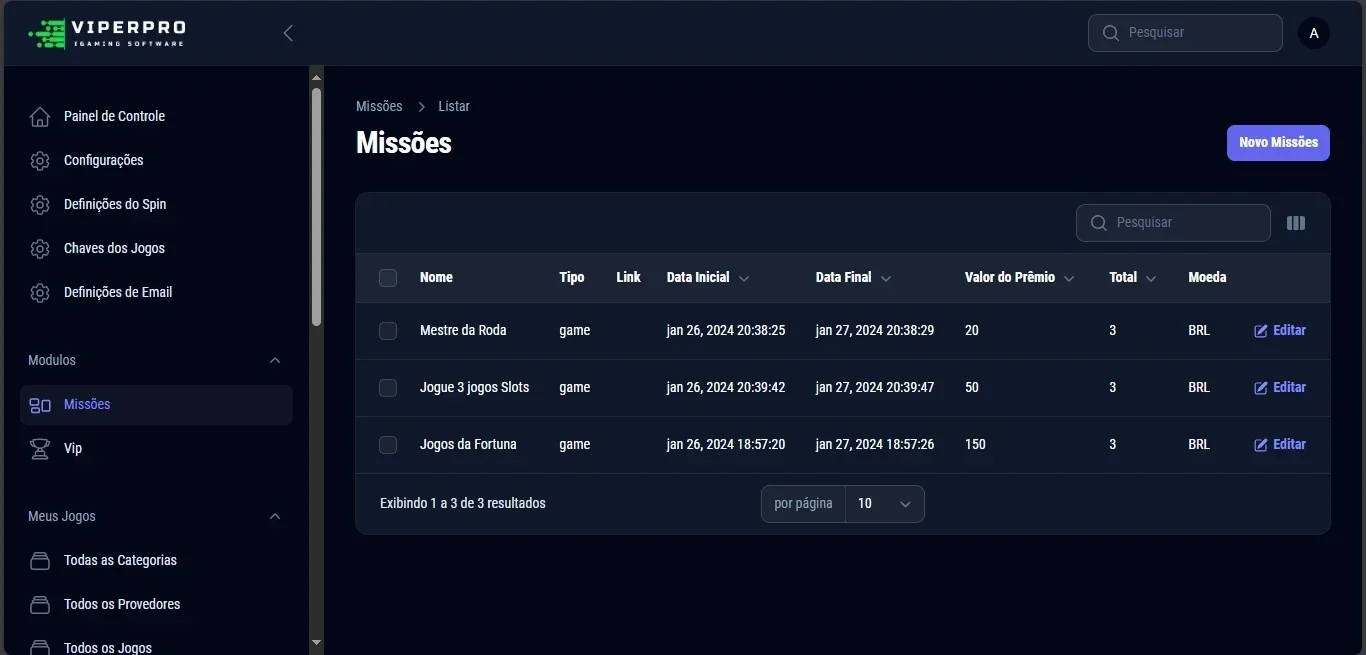Screen dimensions: 1366x655
Task: Click the Todos os Jogos icon
Action: [x=40, y=648]
